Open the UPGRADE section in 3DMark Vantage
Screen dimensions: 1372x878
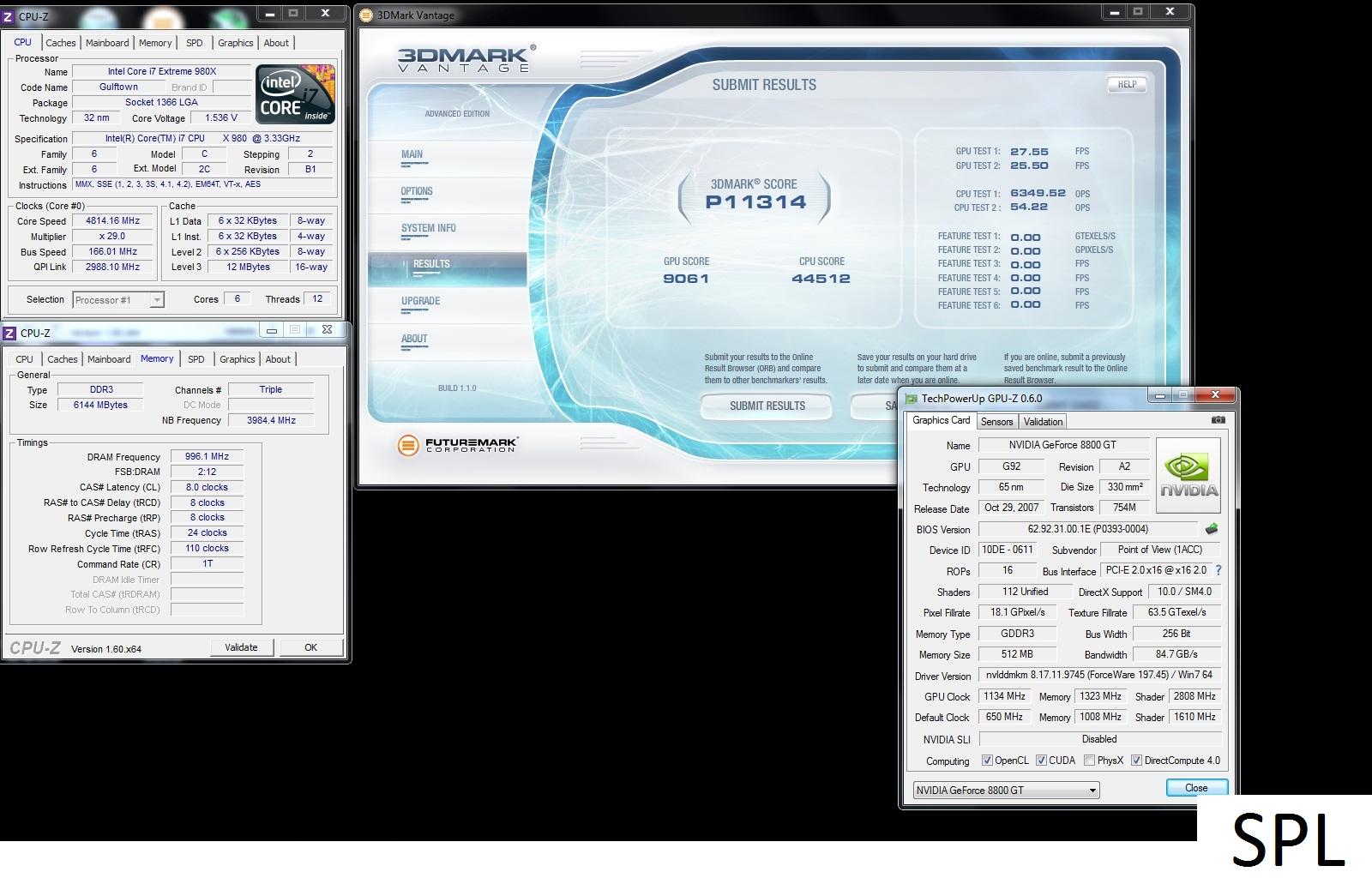[421, 302]
